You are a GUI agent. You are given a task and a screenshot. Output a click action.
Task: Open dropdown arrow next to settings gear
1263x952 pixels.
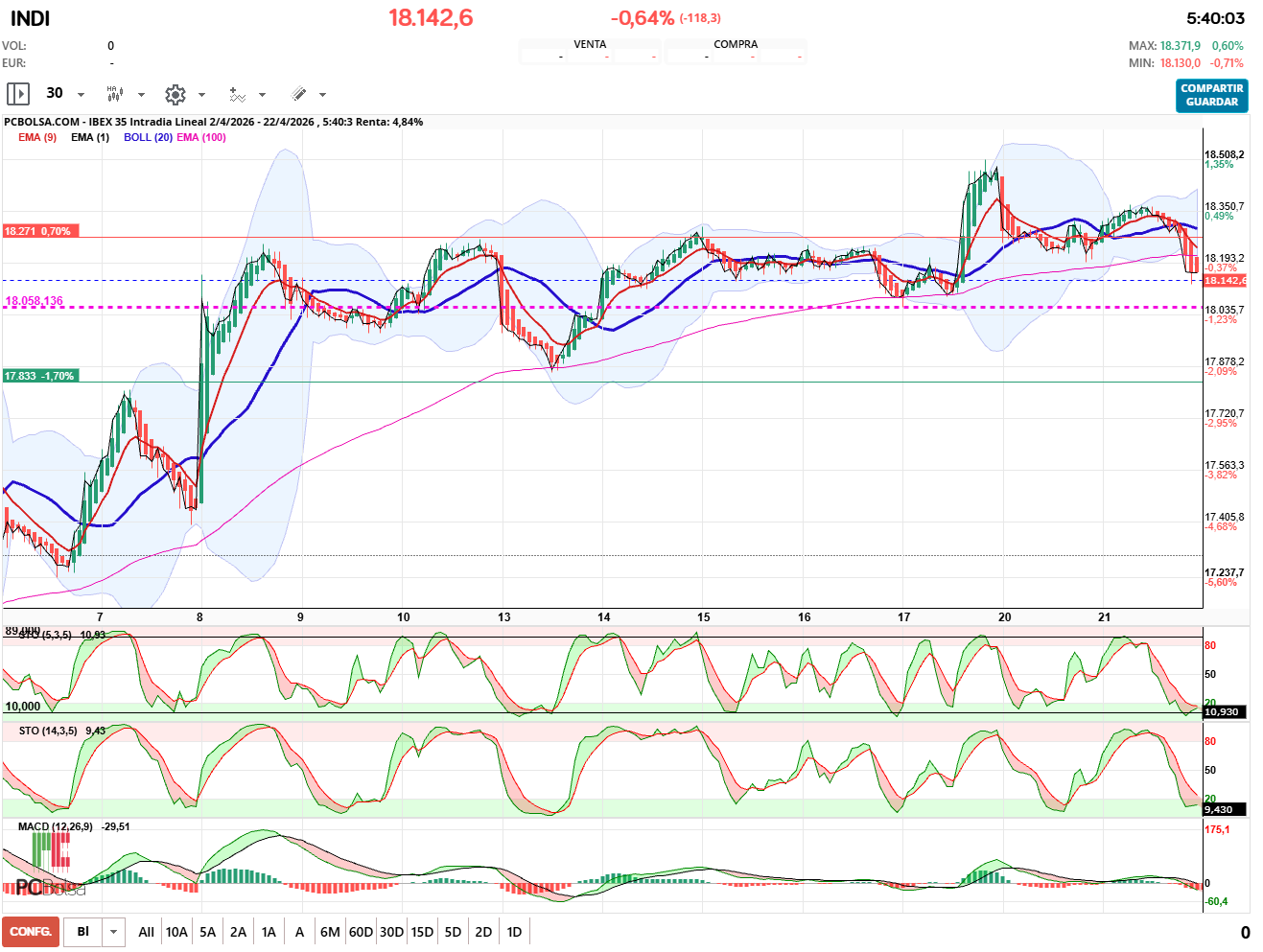[x=201, y=95]
